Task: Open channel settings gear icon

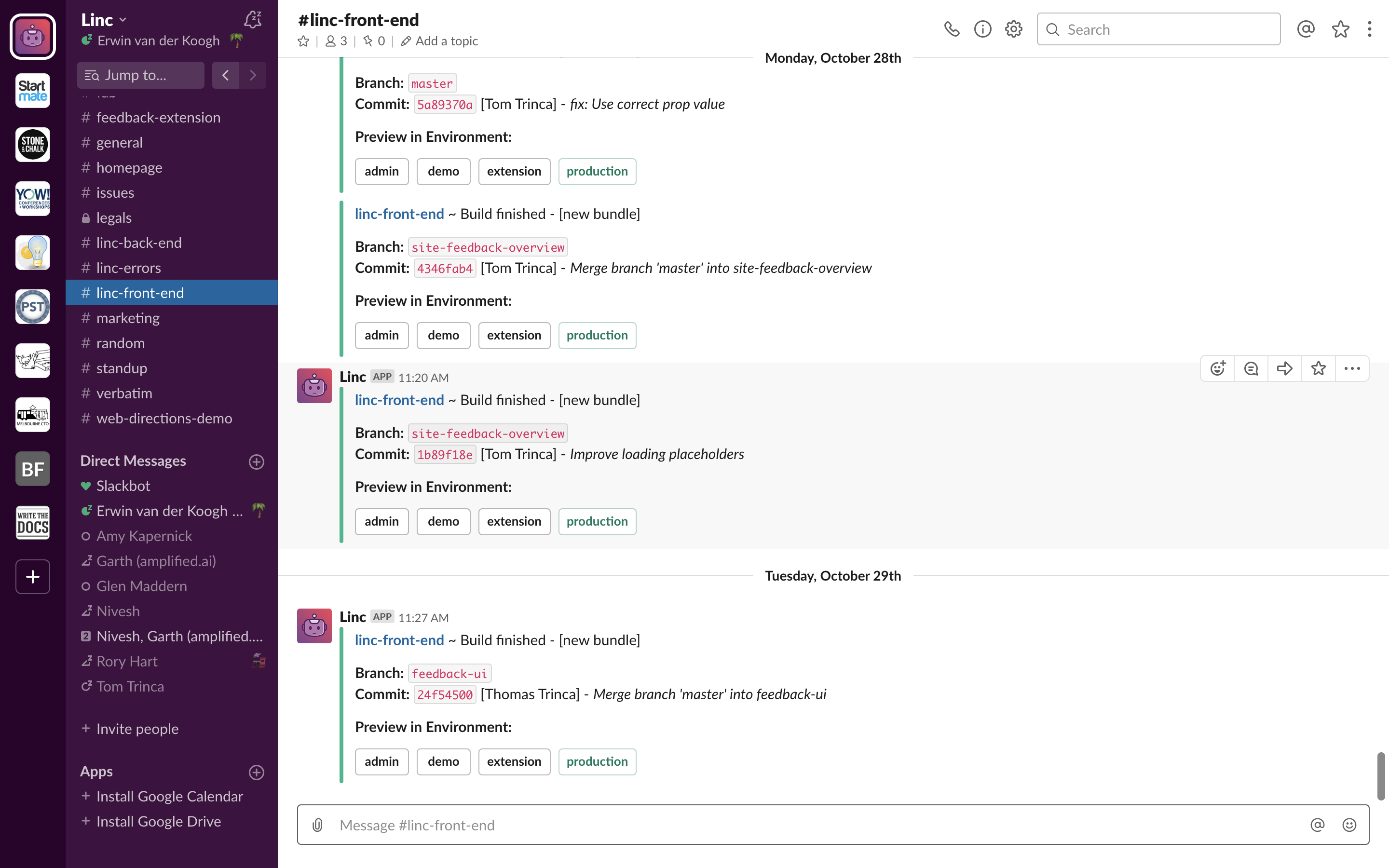Action: 1014,29
